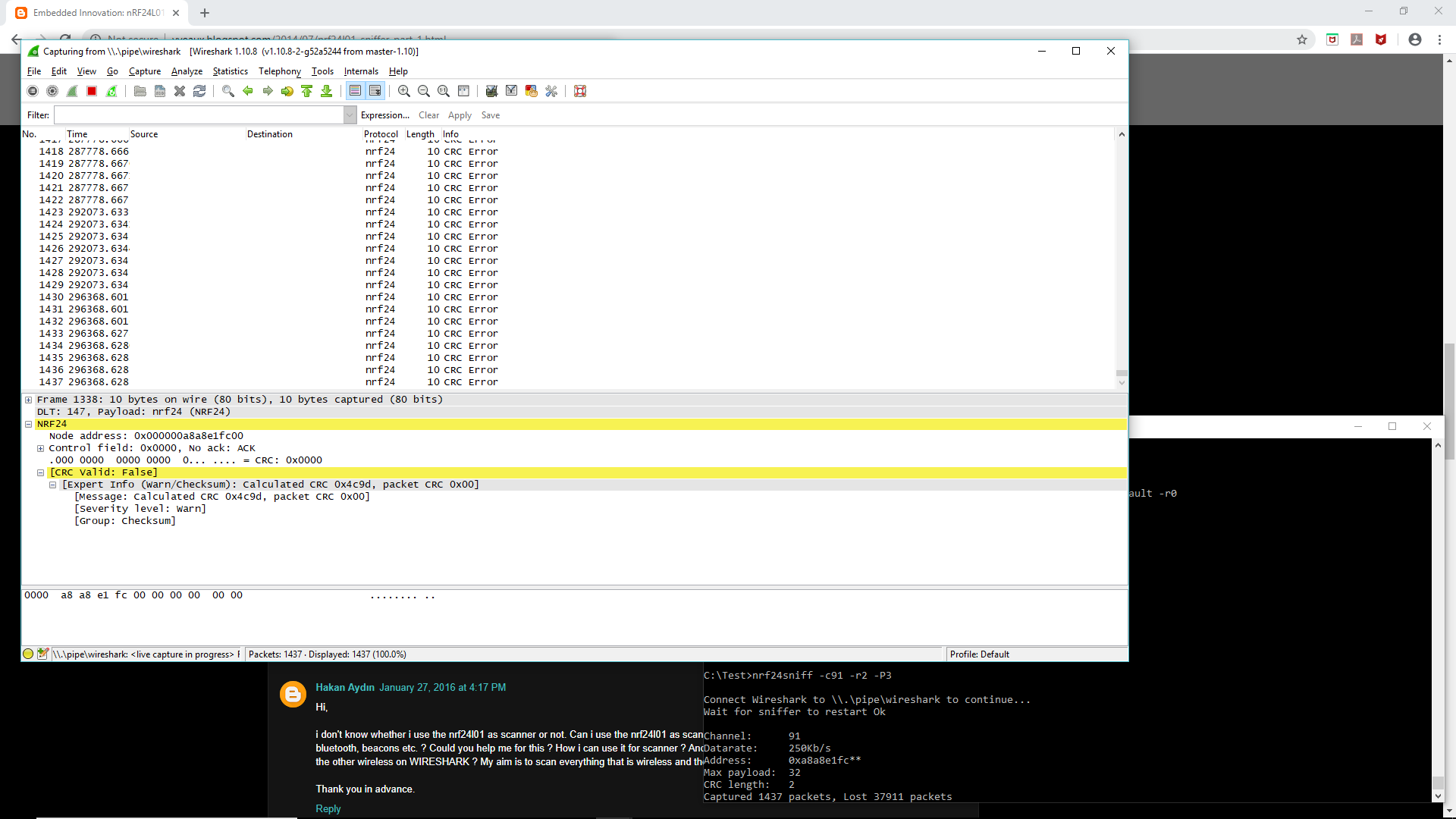The height and width of the screenshot is (819, 1456).
Task: Edit display filters icon
Action: coord(512,91)
